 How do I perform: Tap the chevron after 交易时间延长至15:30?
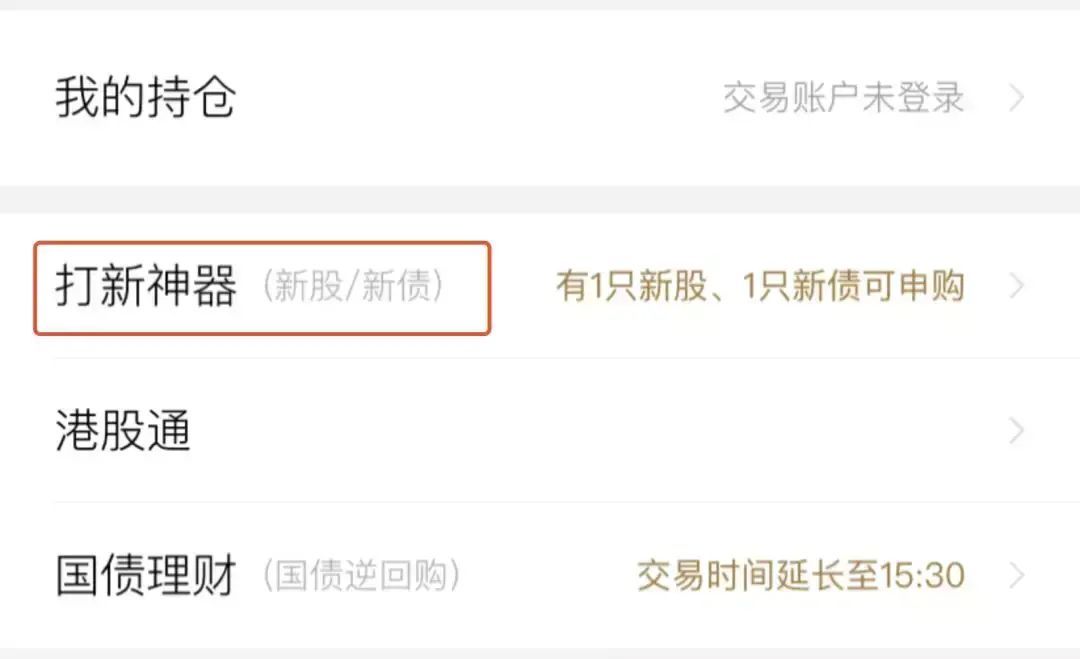point(1017,575)
